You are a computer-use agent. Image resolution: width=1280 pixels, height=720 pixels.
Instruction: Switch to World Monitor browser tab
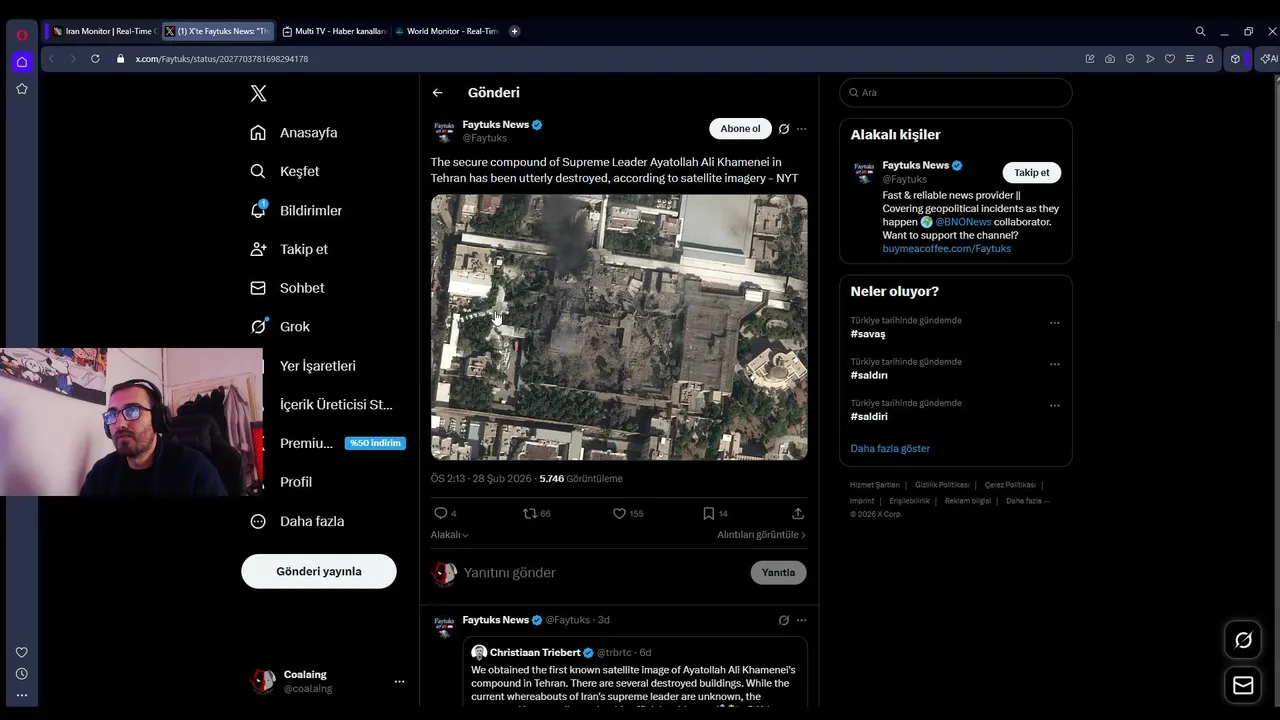point(447,31)
